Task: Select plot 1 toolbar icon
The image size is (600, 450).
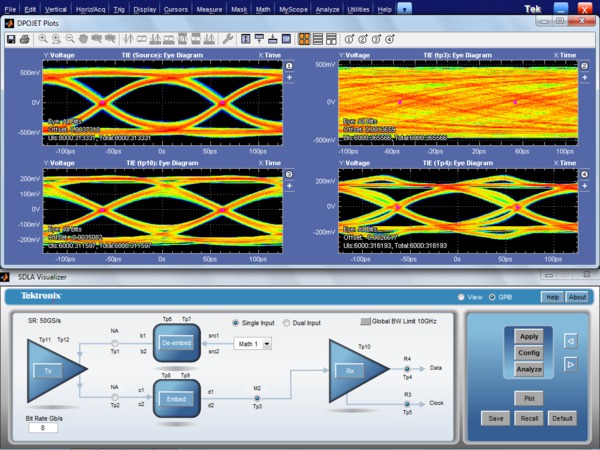Action: (x=349, y=39)
